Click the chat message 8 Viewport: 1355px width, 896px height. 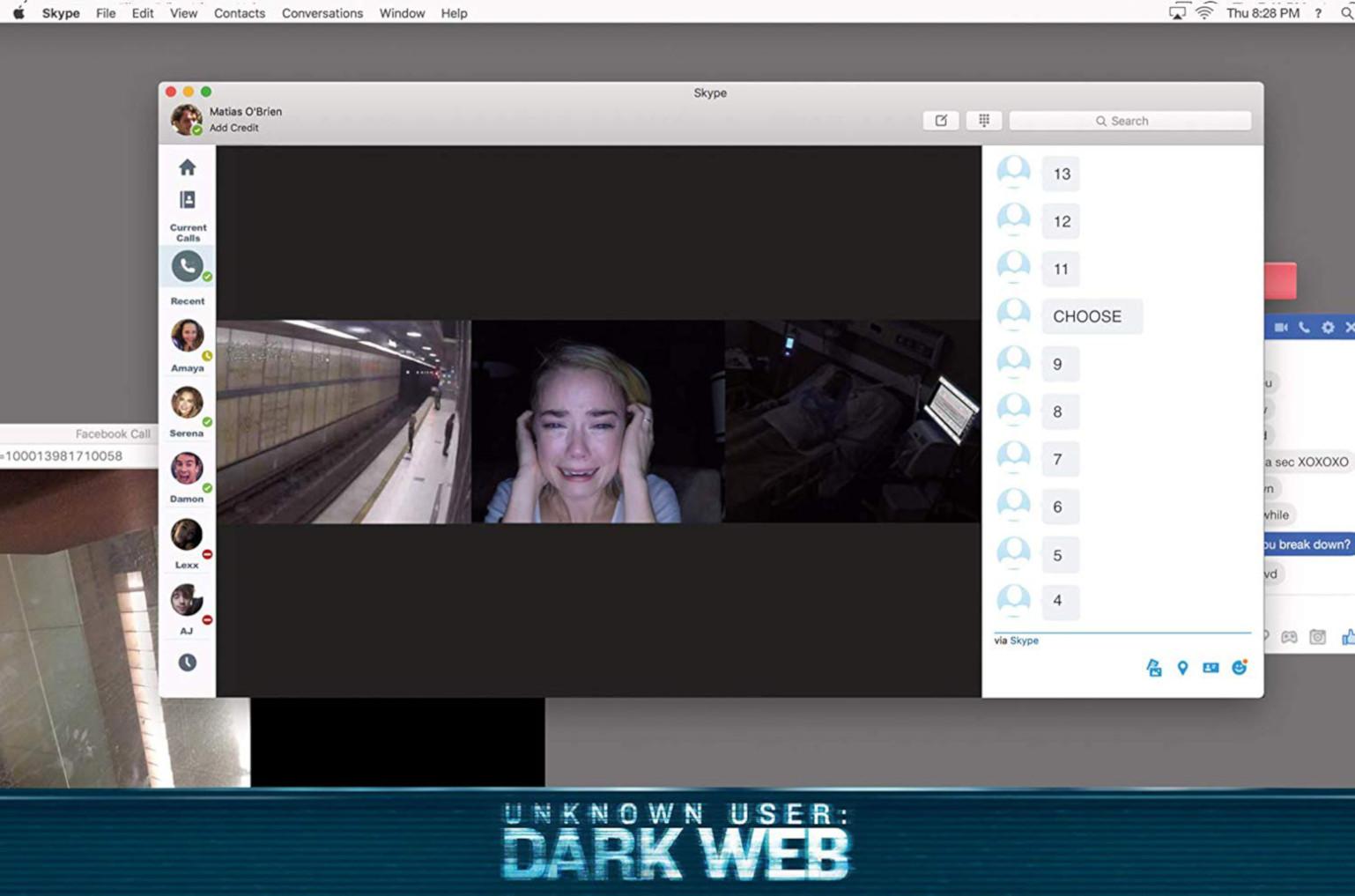point(1060,411)
